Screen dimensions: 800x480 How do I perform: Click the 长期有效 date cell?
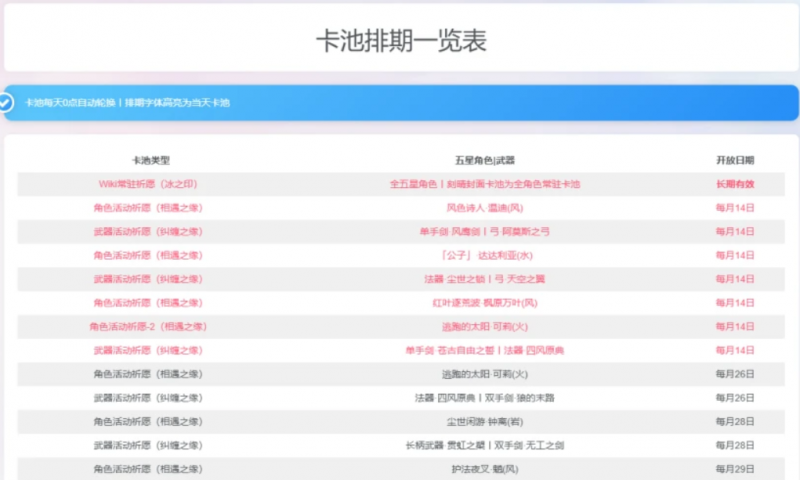pos(735,184)
